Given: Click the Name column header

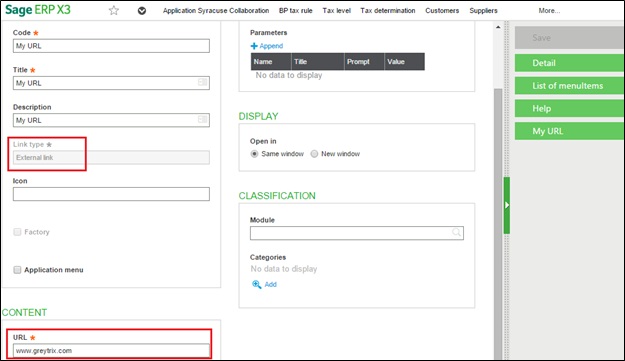Looking at the screenshot, I should (271, 62).
